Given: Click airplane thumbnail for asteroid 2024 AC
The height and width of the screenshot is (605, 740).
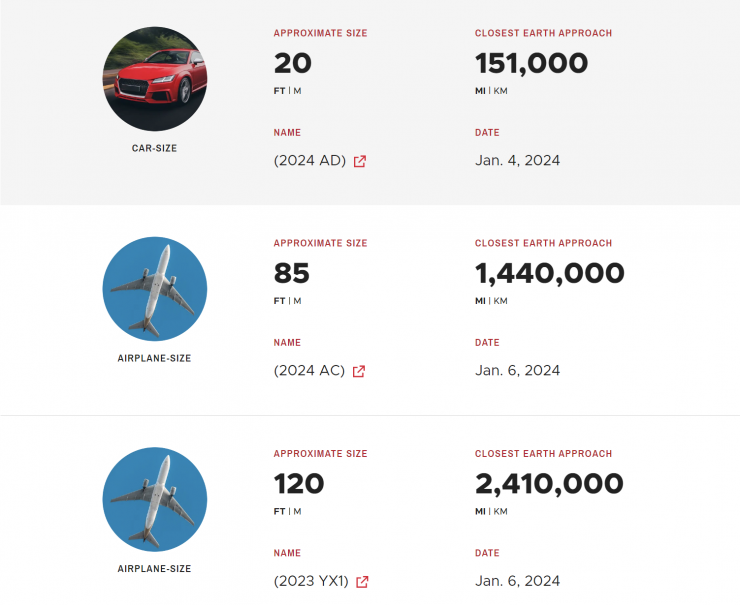Looking at the screenshot, I should pos(155,289).
